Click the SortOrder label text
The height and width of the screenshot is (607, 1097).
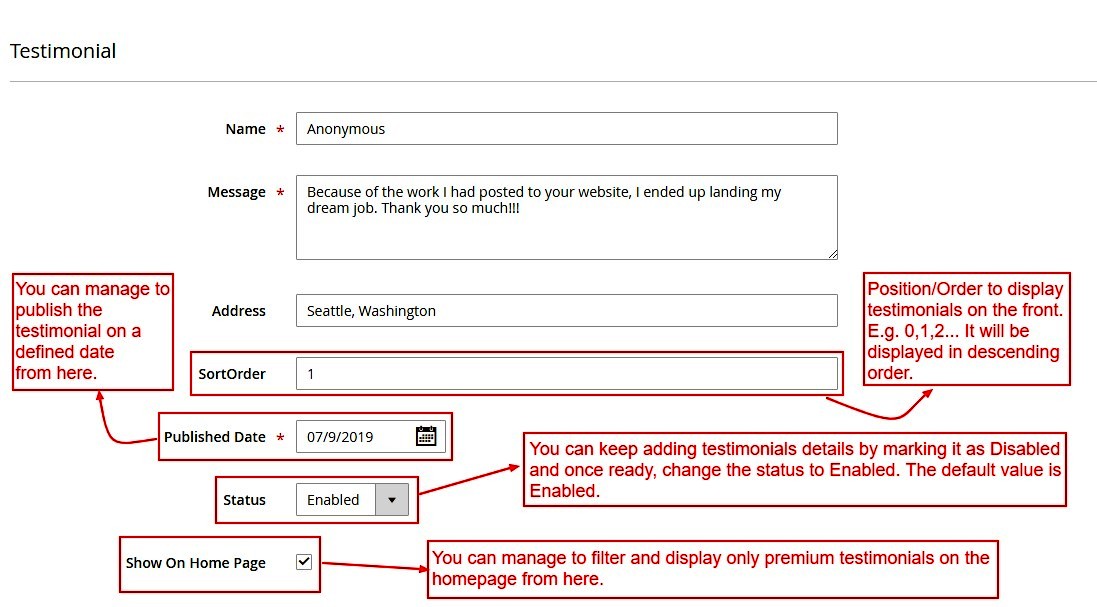pos(232,374)
